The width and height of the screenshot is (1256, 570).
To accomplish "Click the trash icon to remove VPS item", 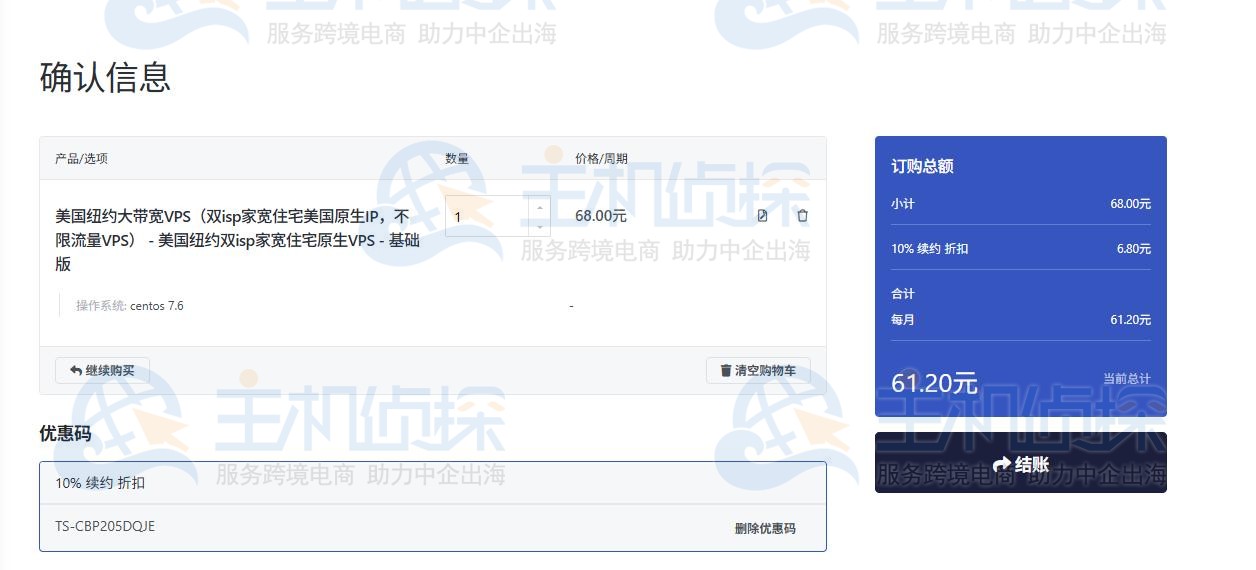I will (802, 216).
